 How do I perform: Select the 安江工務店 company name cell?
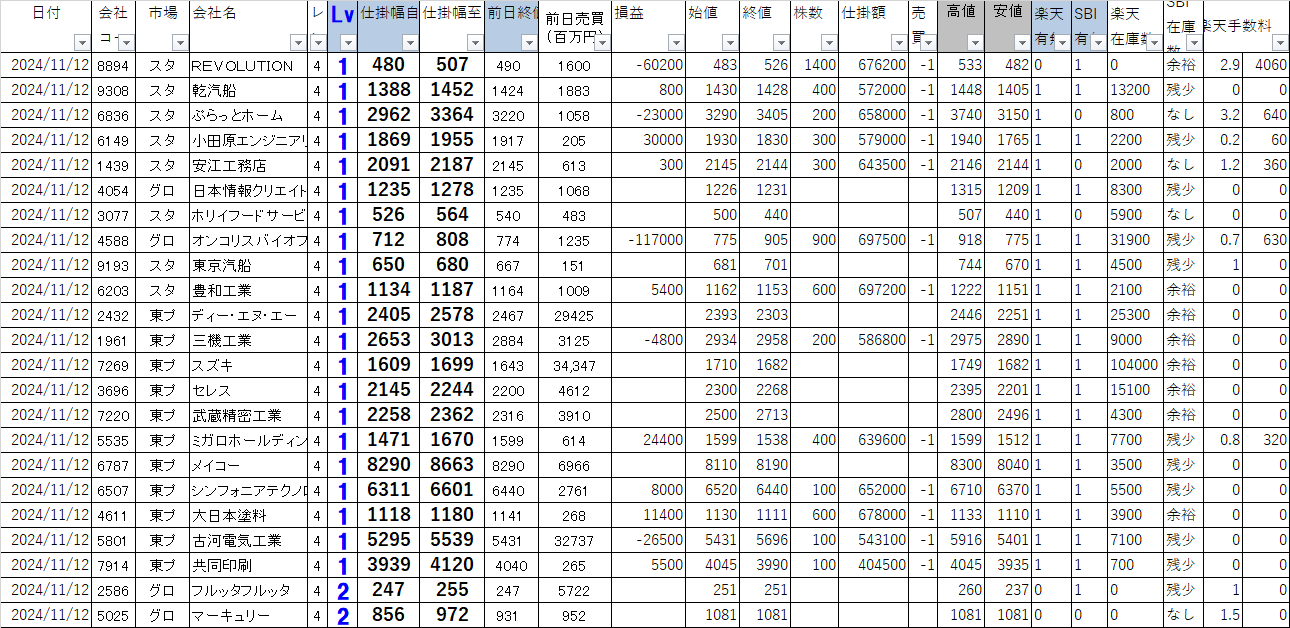point(249,165)
